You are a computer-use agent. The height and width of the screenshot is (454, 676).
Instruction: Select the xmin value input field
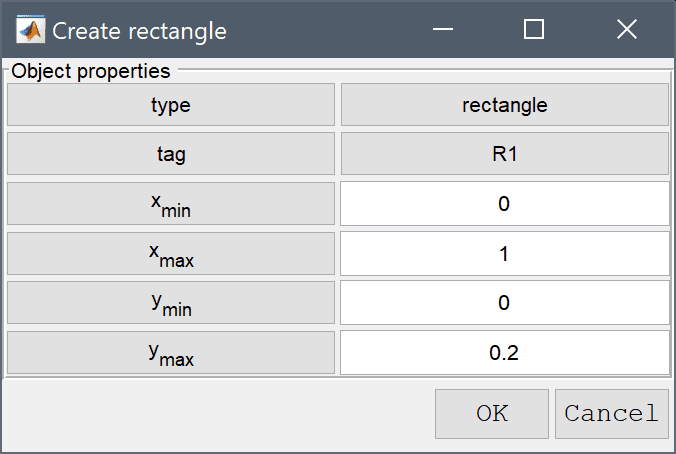pyautogui.click(x=504, y=204)
